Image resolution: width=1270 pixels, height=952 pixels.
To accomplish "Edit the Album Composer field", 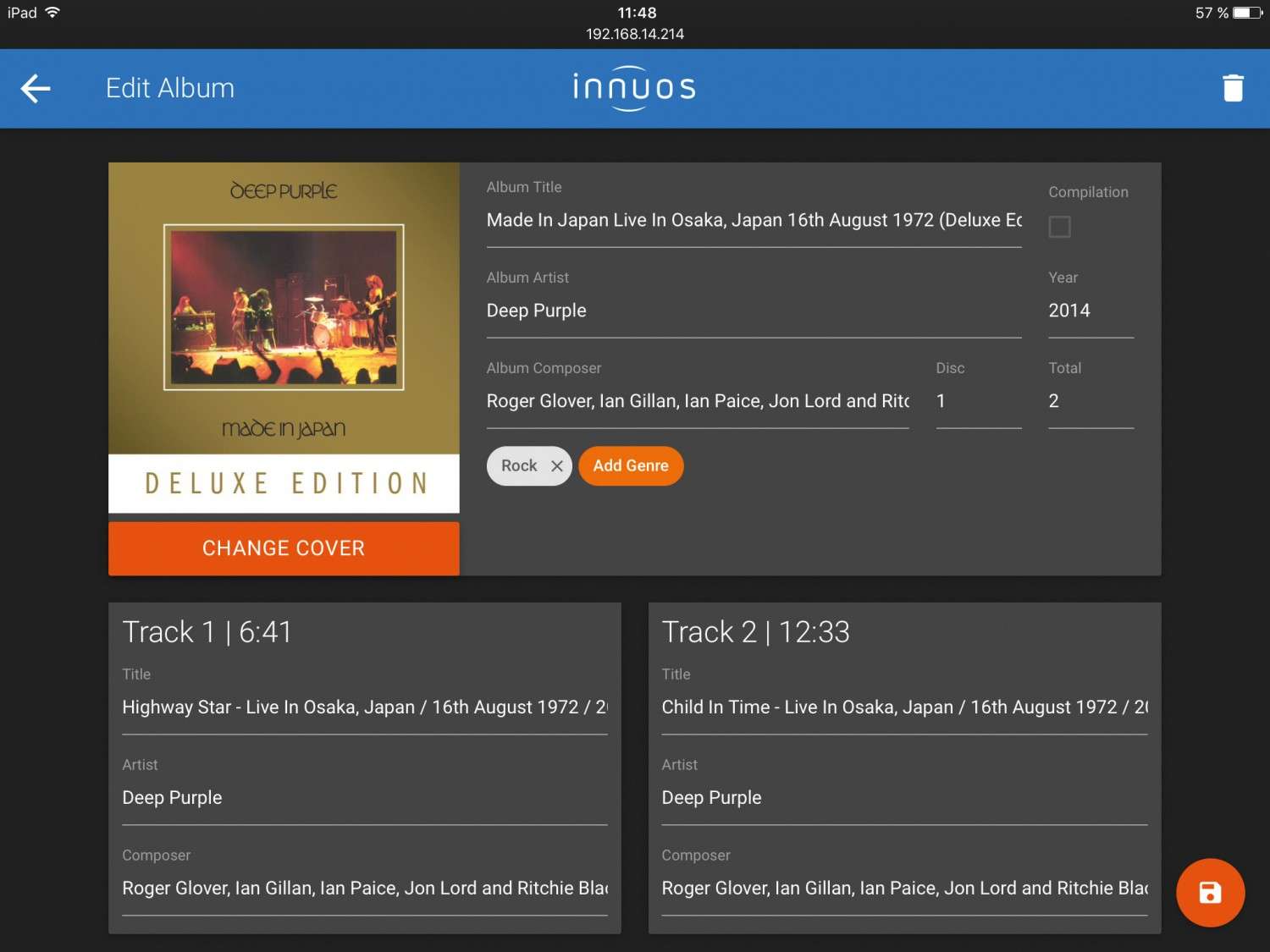I will point(698,402).
